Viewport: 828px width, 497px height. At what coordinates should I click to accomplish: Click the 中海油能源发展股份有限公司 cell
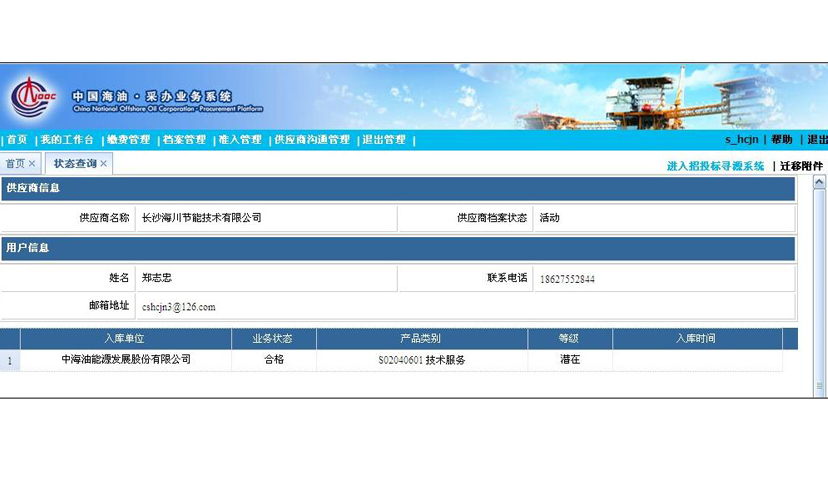[x=126, y=360]
